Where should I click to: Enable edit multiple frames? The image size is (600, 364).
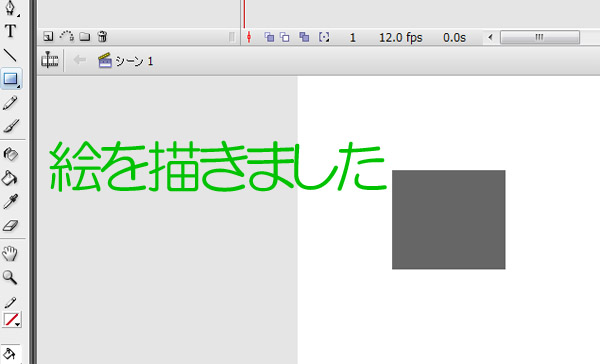pyautogui.click(x=304, y=37)
